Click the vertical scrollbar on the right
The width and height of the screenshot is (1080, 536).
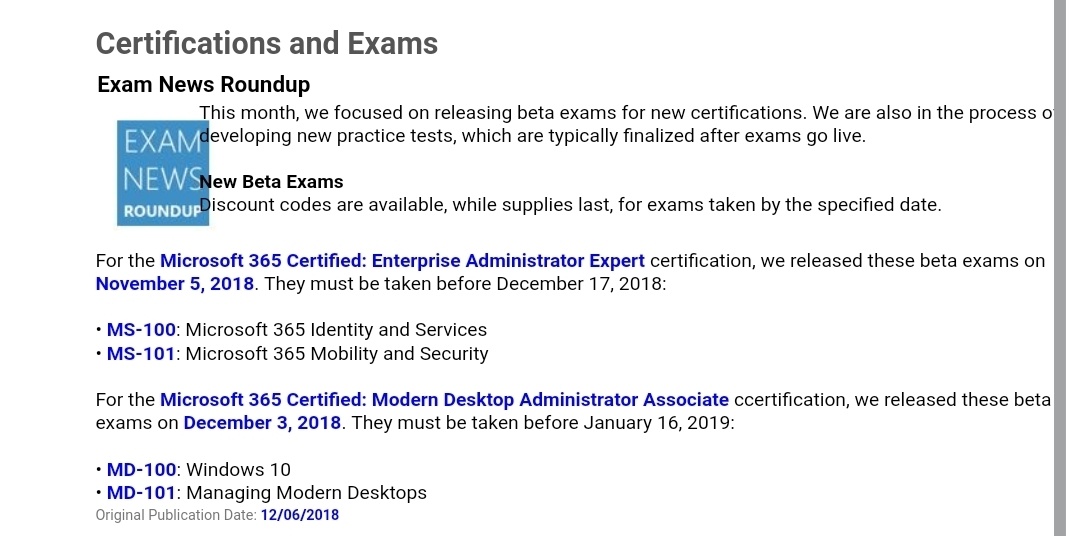click(x=1059, y=268)
